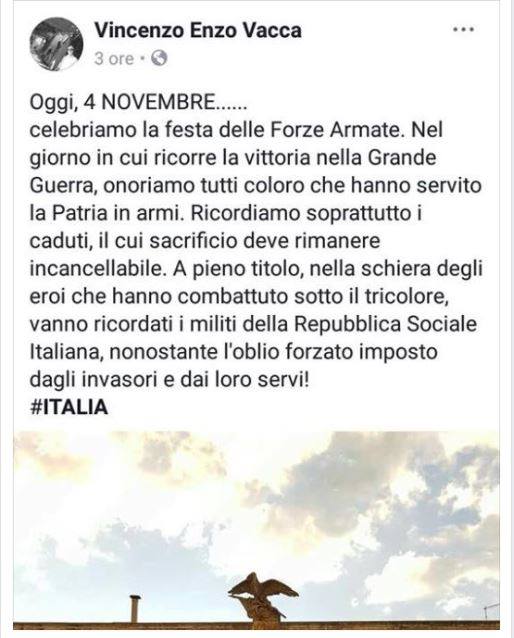Click the antenna at the photo's edge
Screen dimensions: 514x638
click(x=492, y=612)
